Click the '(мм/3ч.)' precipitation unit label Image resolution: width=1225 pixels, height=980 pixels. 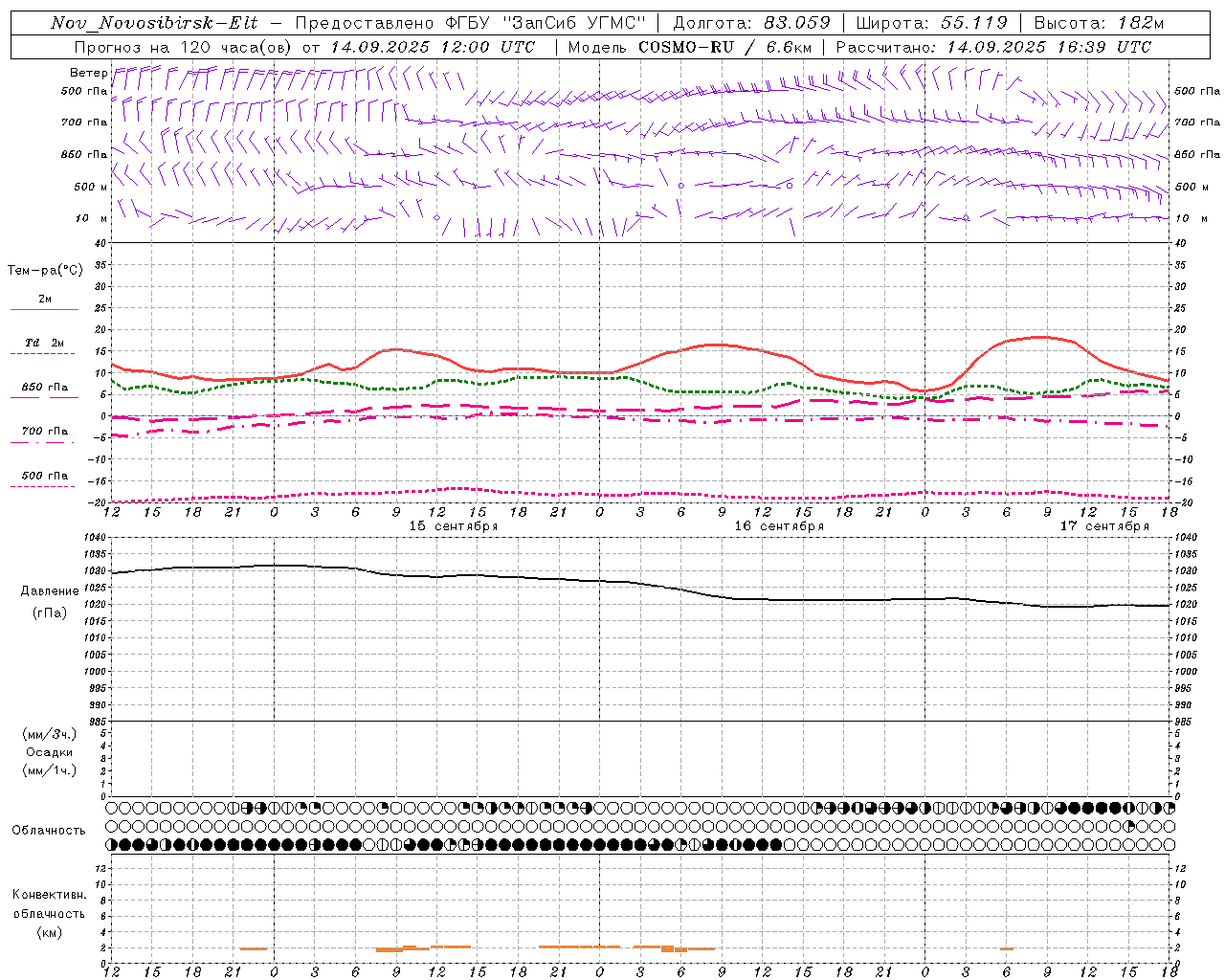[50, 734]
